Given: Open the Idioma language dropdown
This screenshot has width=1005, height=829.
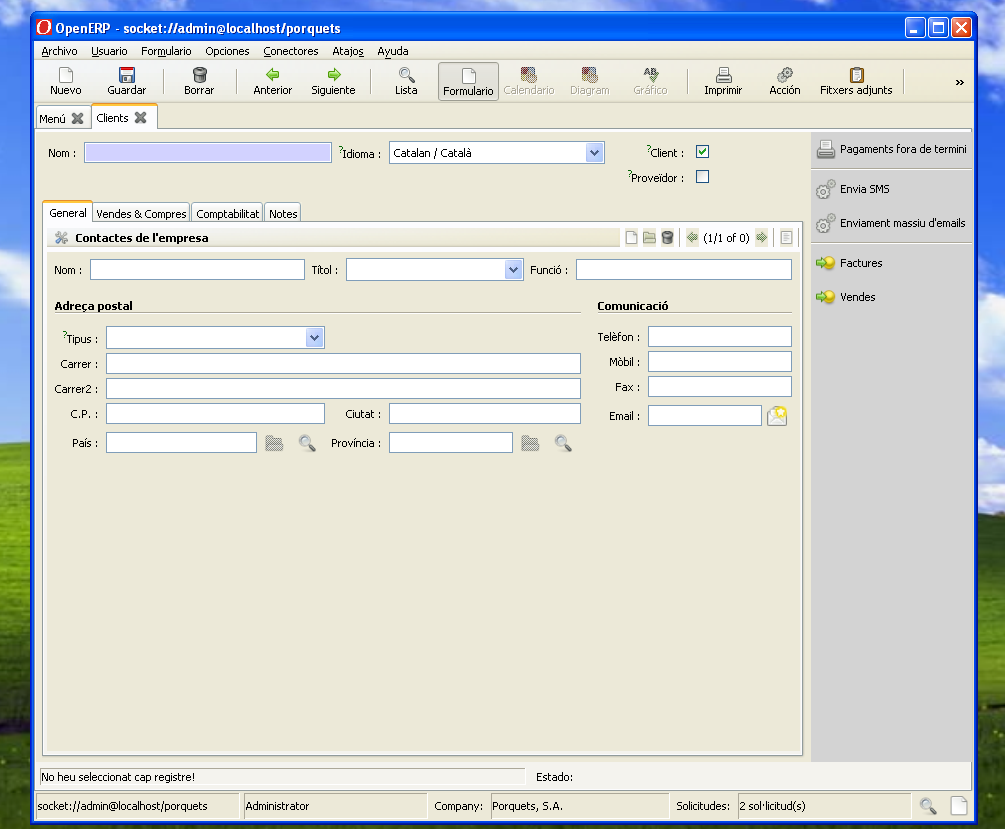Looking at the screenshot, I should tap(595, 153).
